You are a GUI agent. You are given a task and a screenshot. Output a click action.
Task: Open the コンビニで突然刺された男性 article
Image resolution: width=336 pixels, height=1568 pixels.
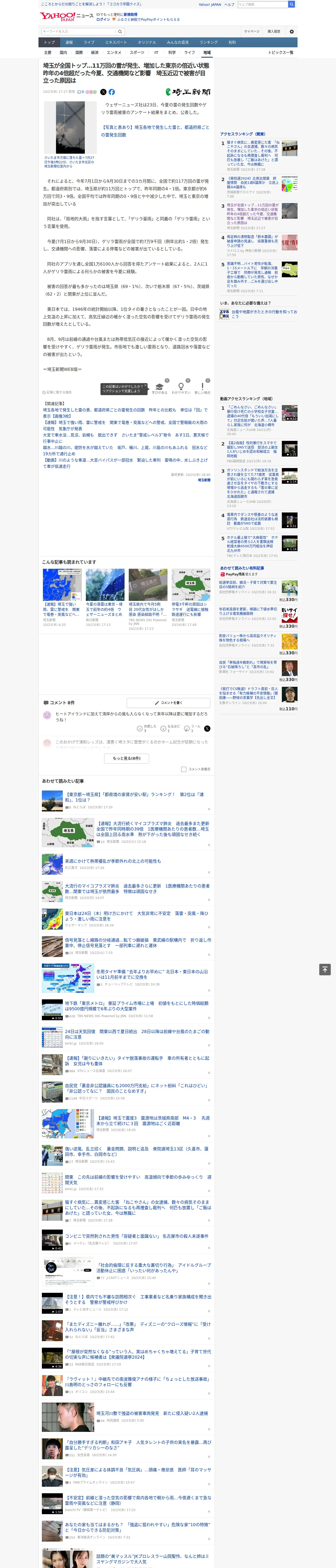pos(137,1236)
